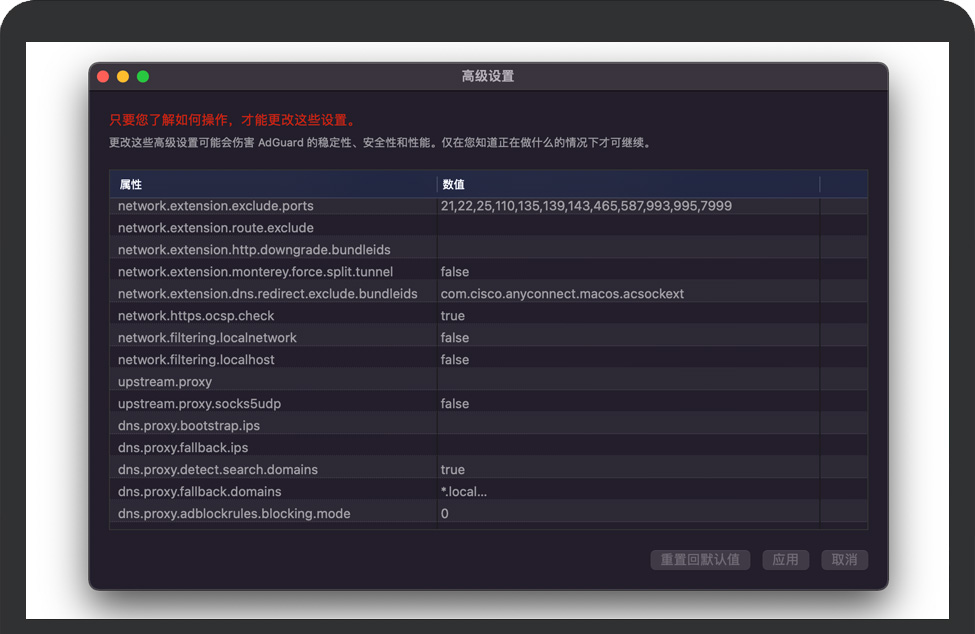
Task: Select the network.extension.route.exclude property
Action: 216,228
